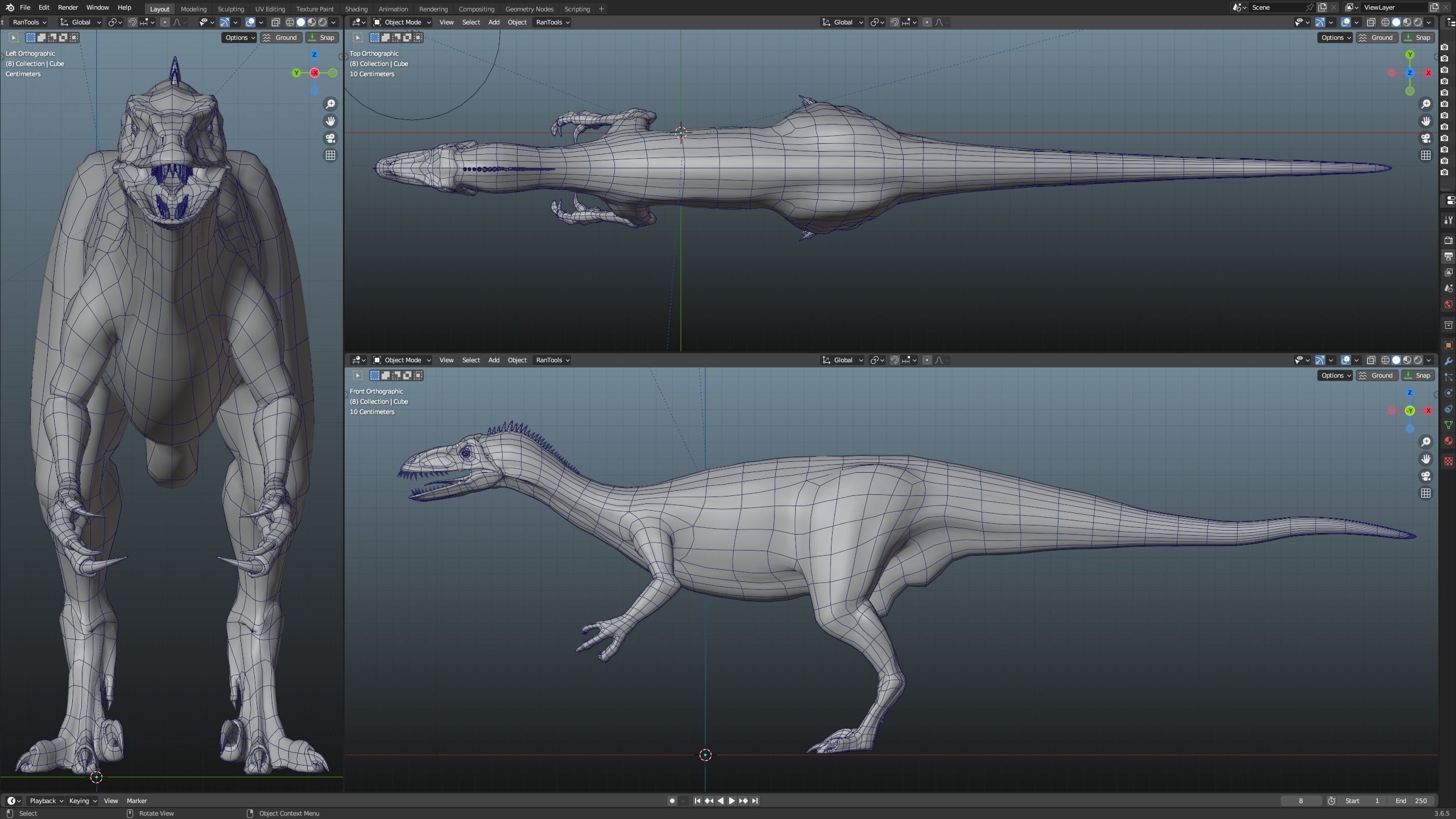This screenshot has width=1456, height=819.
Task: Open the View Layer properties tab
Action: point(1449,272)
